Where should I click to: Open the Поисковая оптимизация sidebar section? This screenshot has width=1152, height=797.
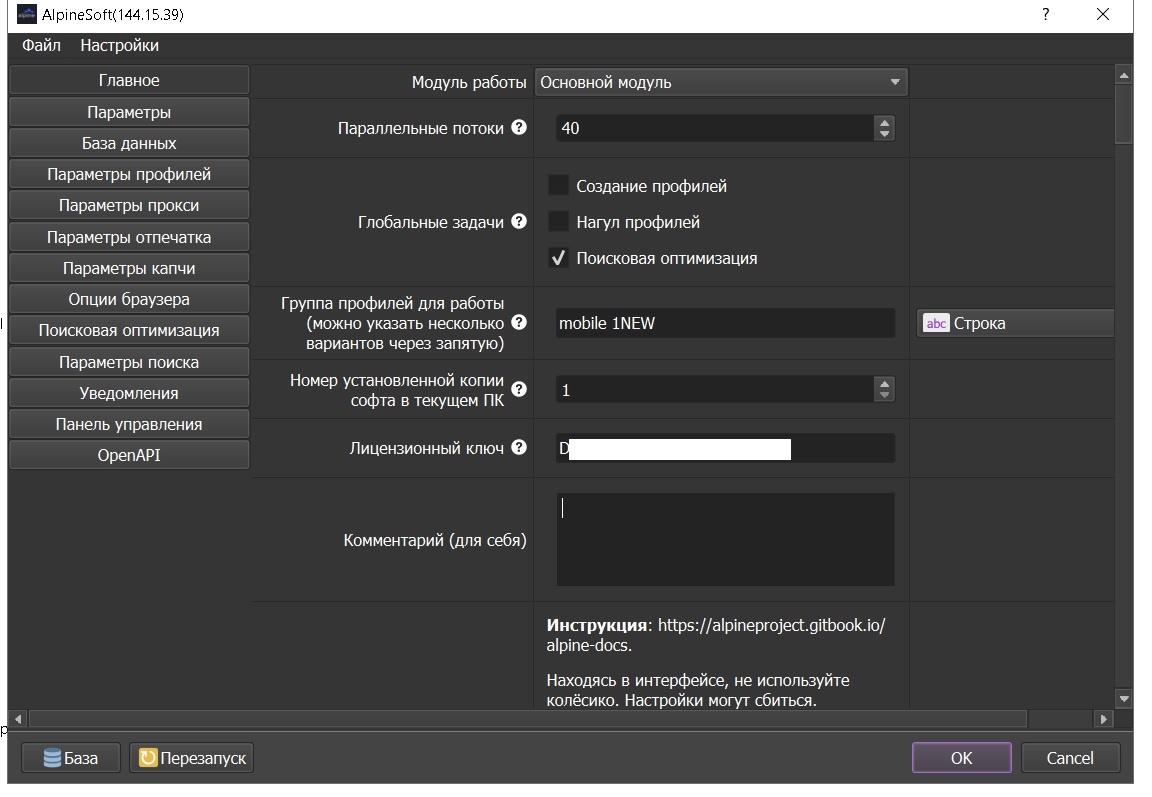[x=129, y=331]
